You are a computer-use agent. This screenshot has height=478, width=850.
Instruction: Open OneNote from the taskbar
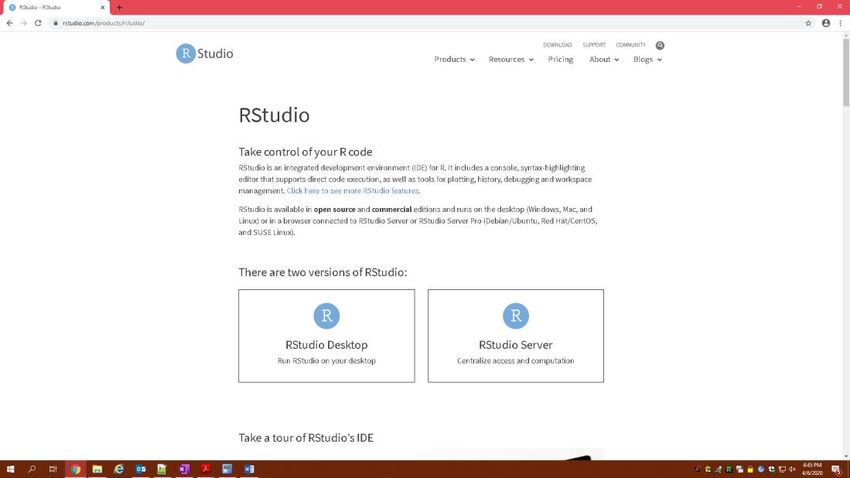[x=184, y=469]
